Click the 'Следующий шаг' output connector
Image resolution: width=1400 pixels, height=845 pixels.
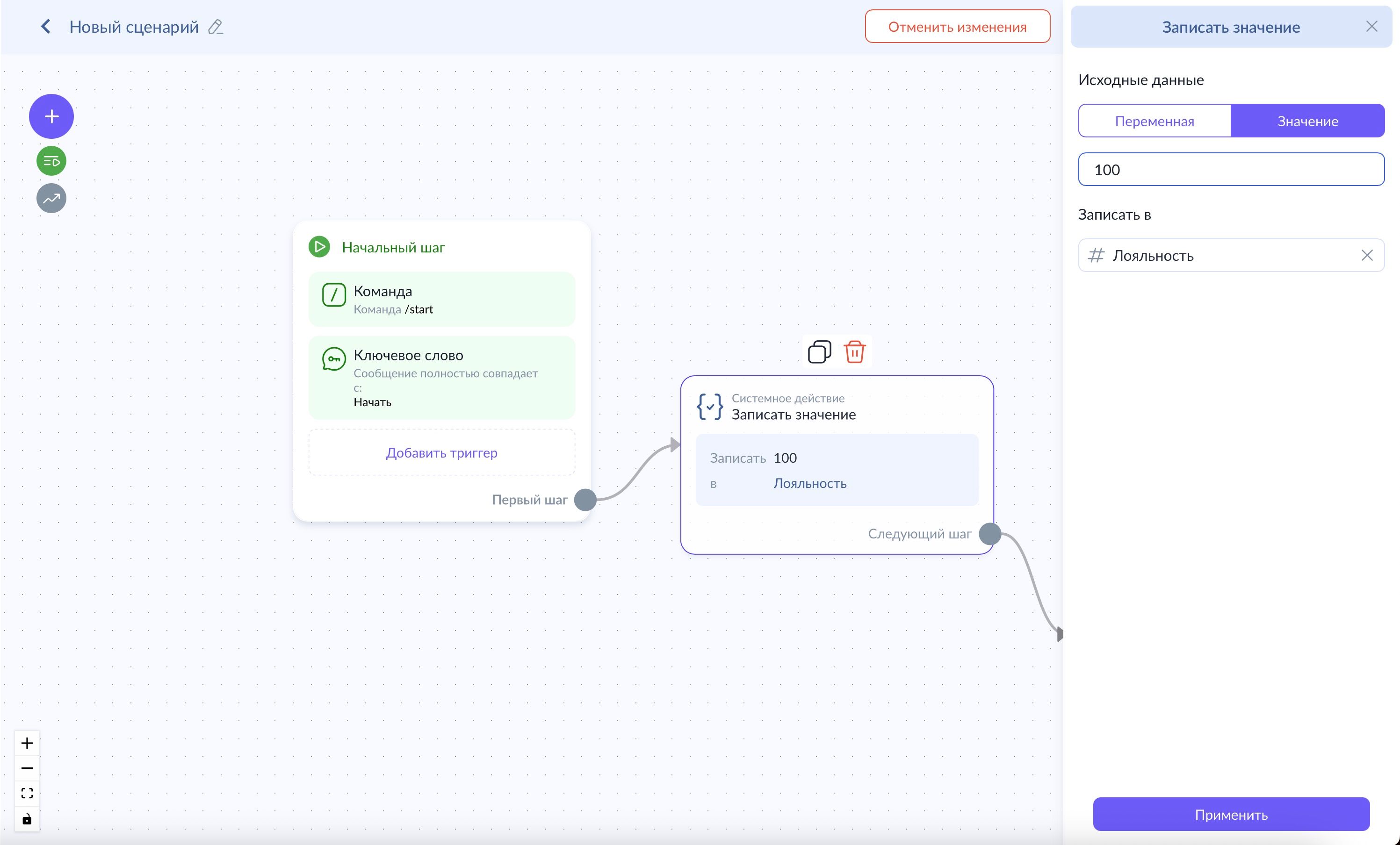point(989,534)
